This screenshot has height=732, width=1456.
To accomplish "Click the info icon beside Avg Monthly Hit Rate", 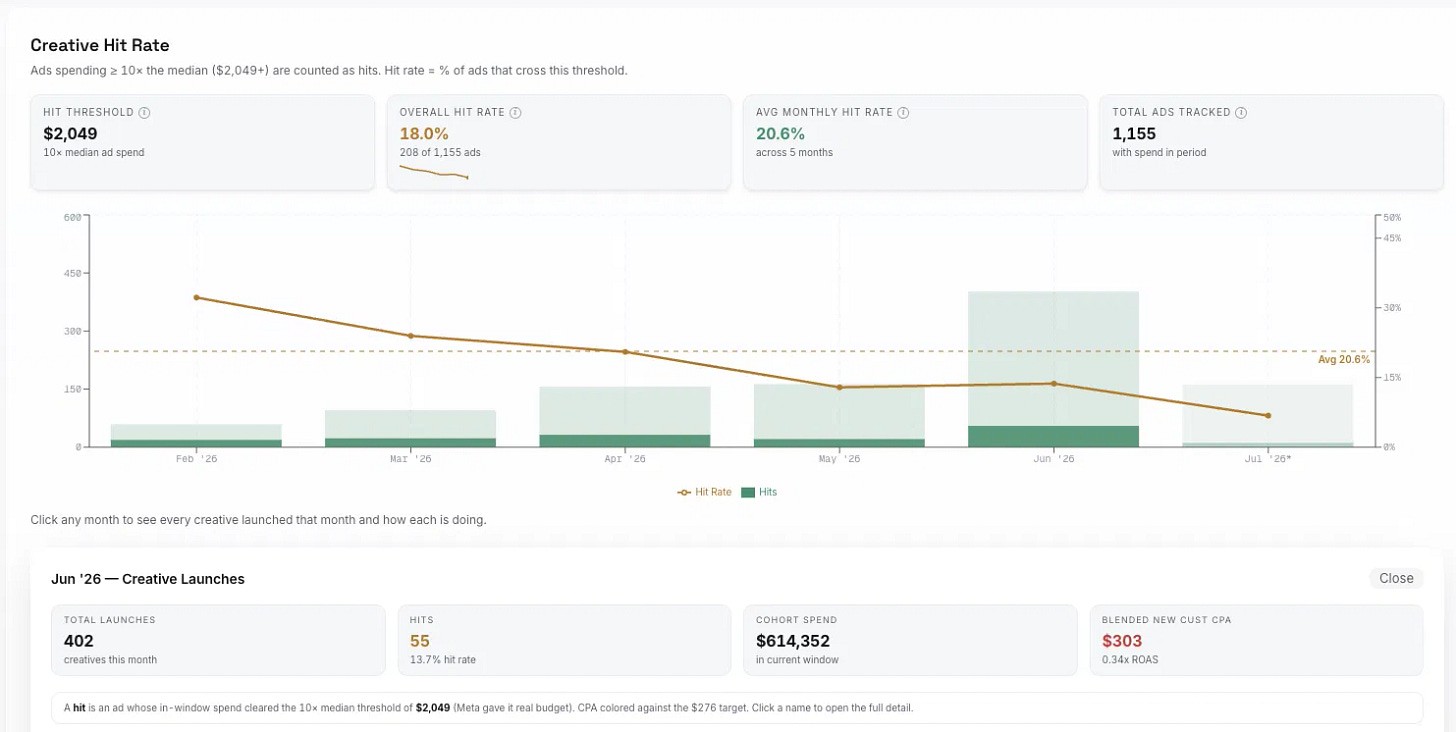I will click(903, 113).
